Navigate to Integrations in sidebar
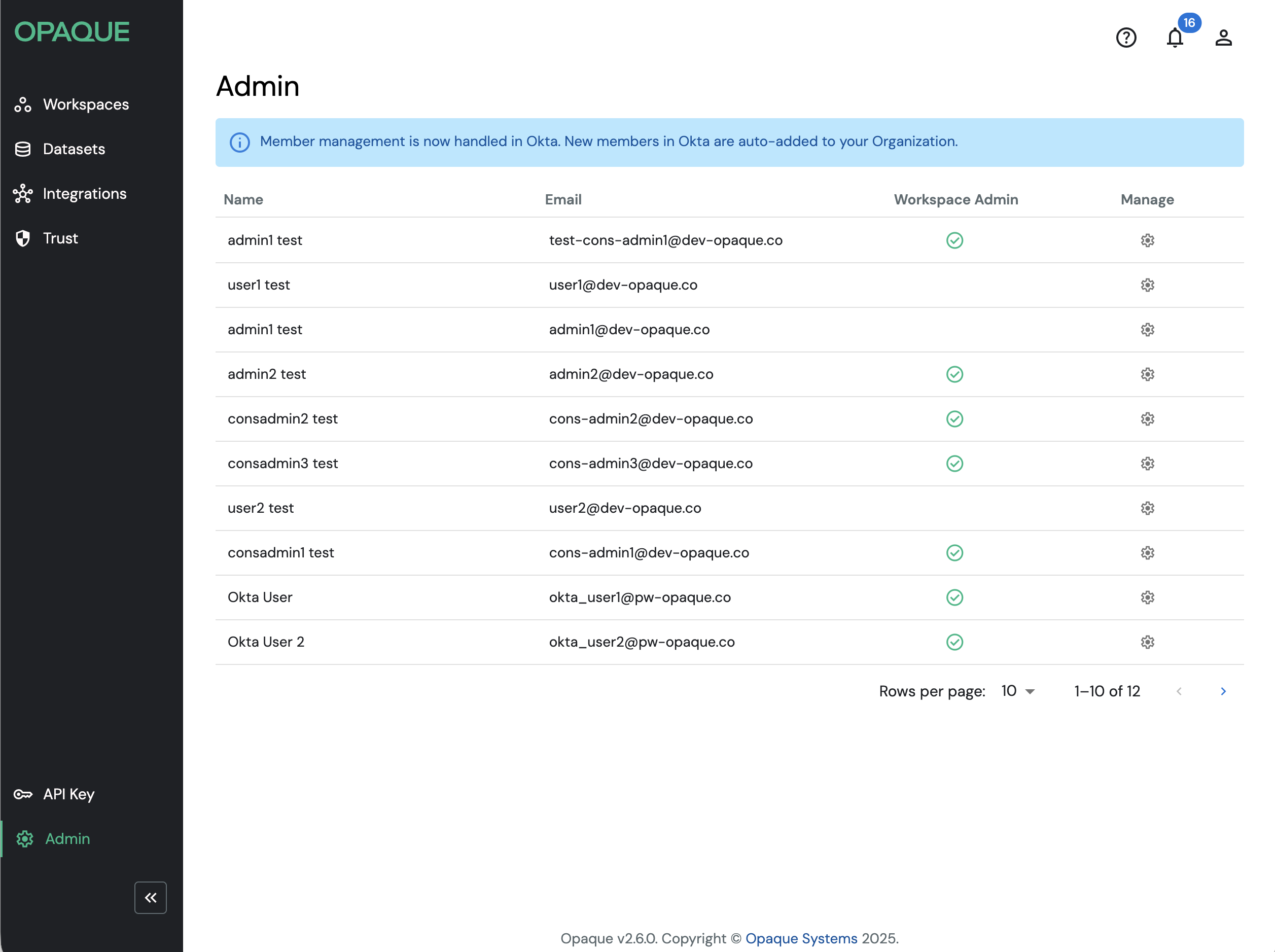This screenshot has height=952, width=1275. coord(84,194)
